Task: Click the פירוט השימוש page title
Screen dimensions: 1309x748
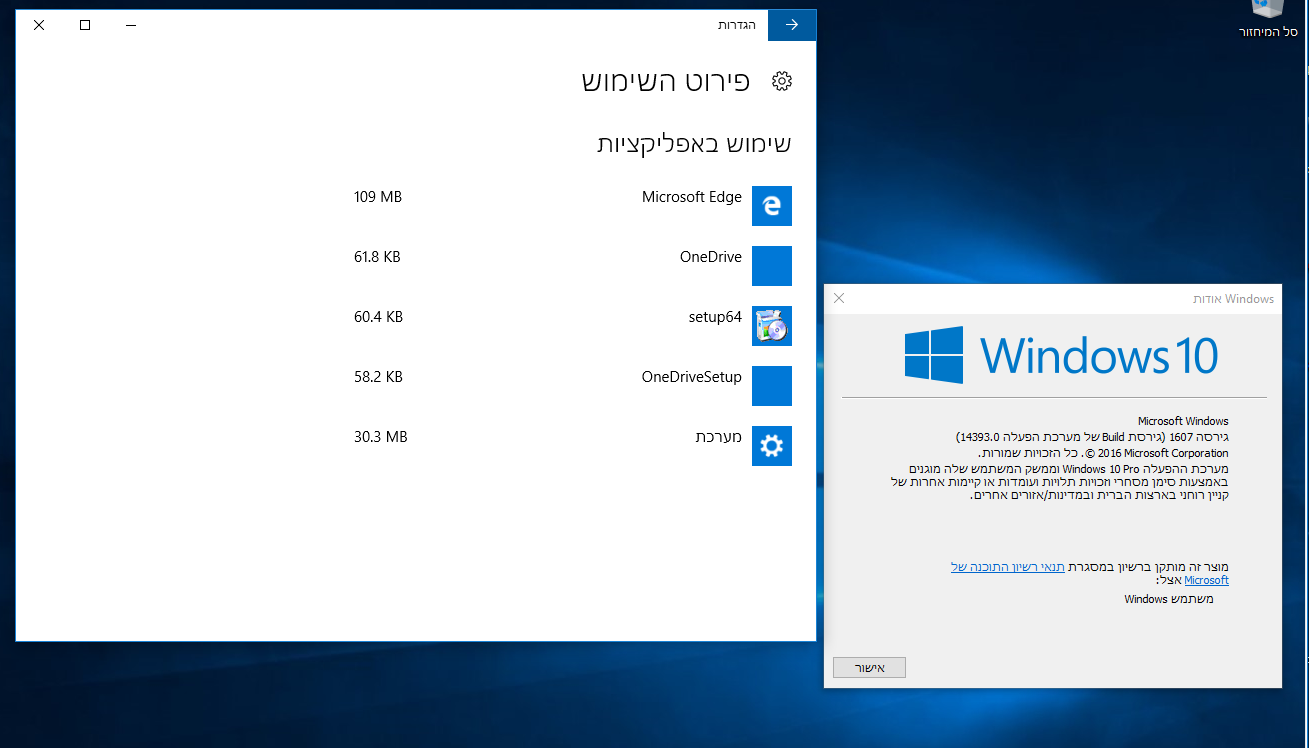Action: pos(666,81)
